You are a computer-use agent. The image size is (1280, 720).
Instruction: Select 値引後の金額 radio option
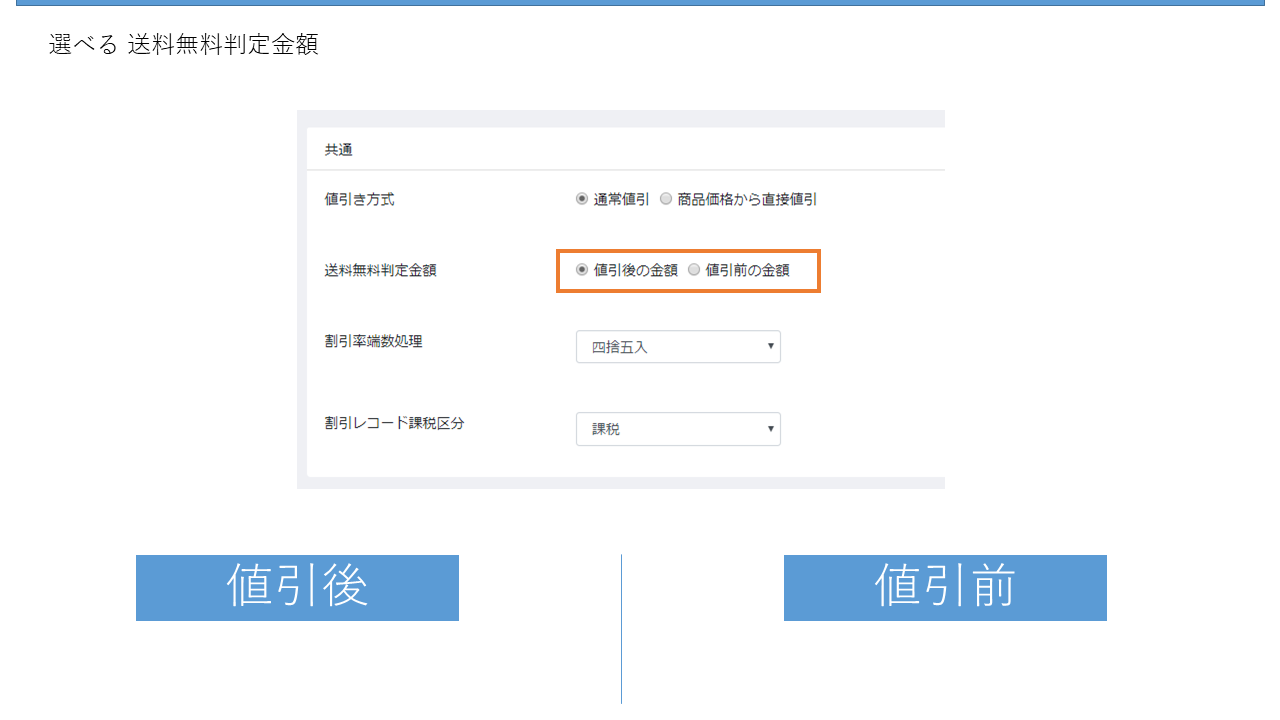tap(582, 270)
